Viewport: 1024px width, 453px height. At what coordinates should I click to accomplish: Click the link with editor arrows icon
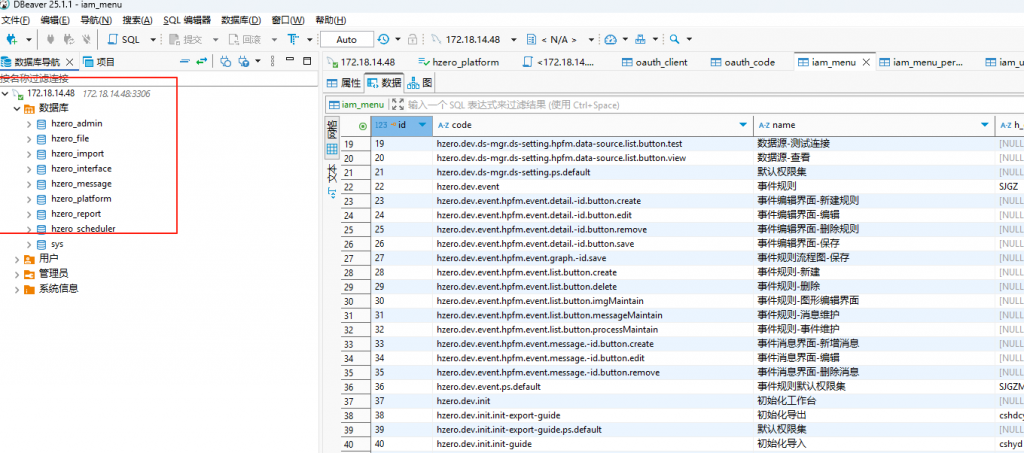[x=200, y=62]
